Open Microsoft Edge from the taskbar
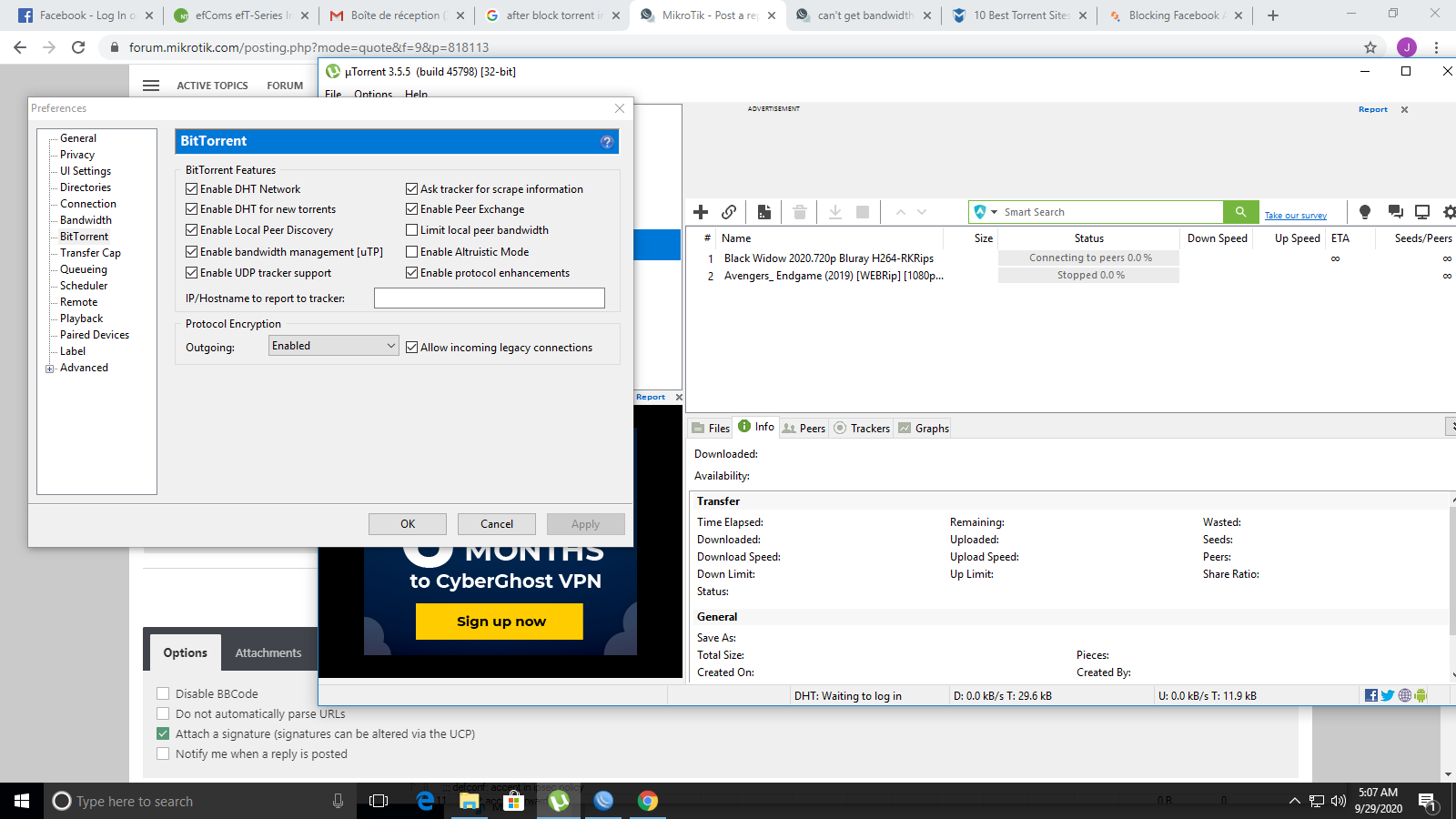Image resolution: width=1456 pixels, height=819 pixels. click(x=425, y=801)
